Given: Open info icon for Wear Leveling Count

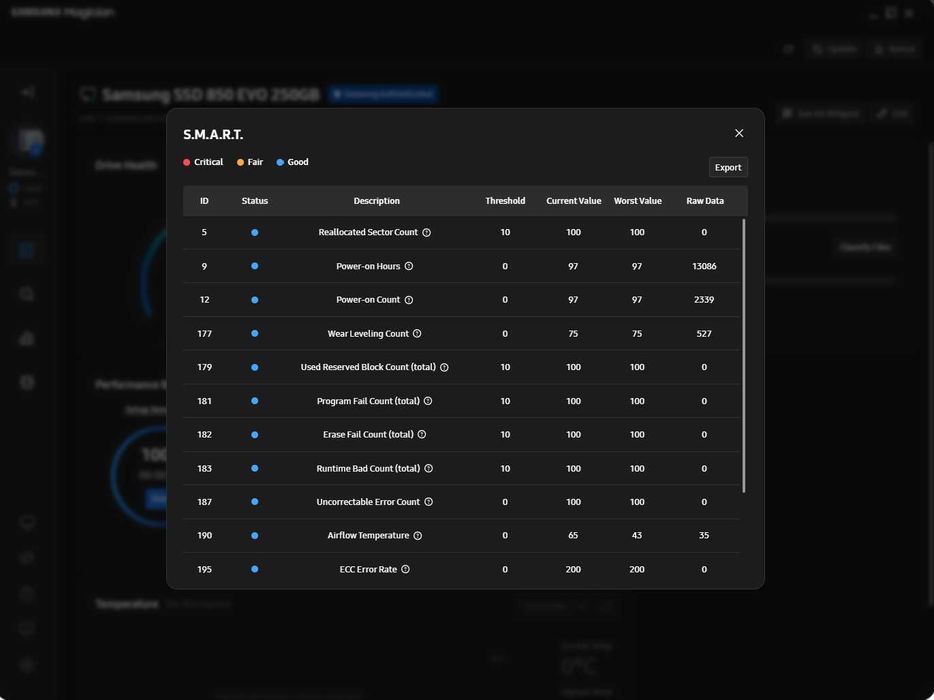Looking at the screenshot, I should (x=417, y=334).
